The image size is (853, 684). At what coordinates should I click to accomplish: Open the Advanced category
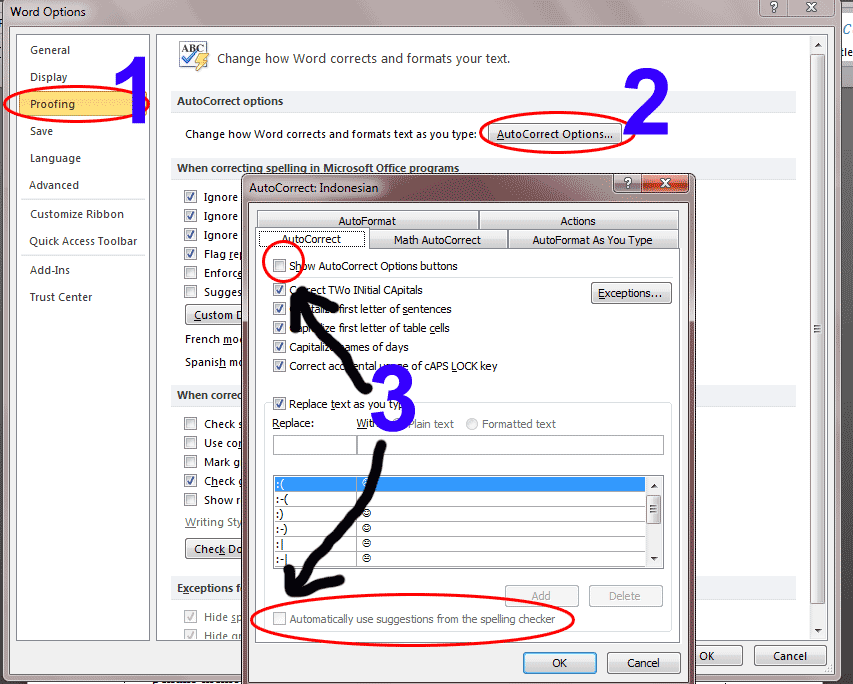[x=54, y=185]
